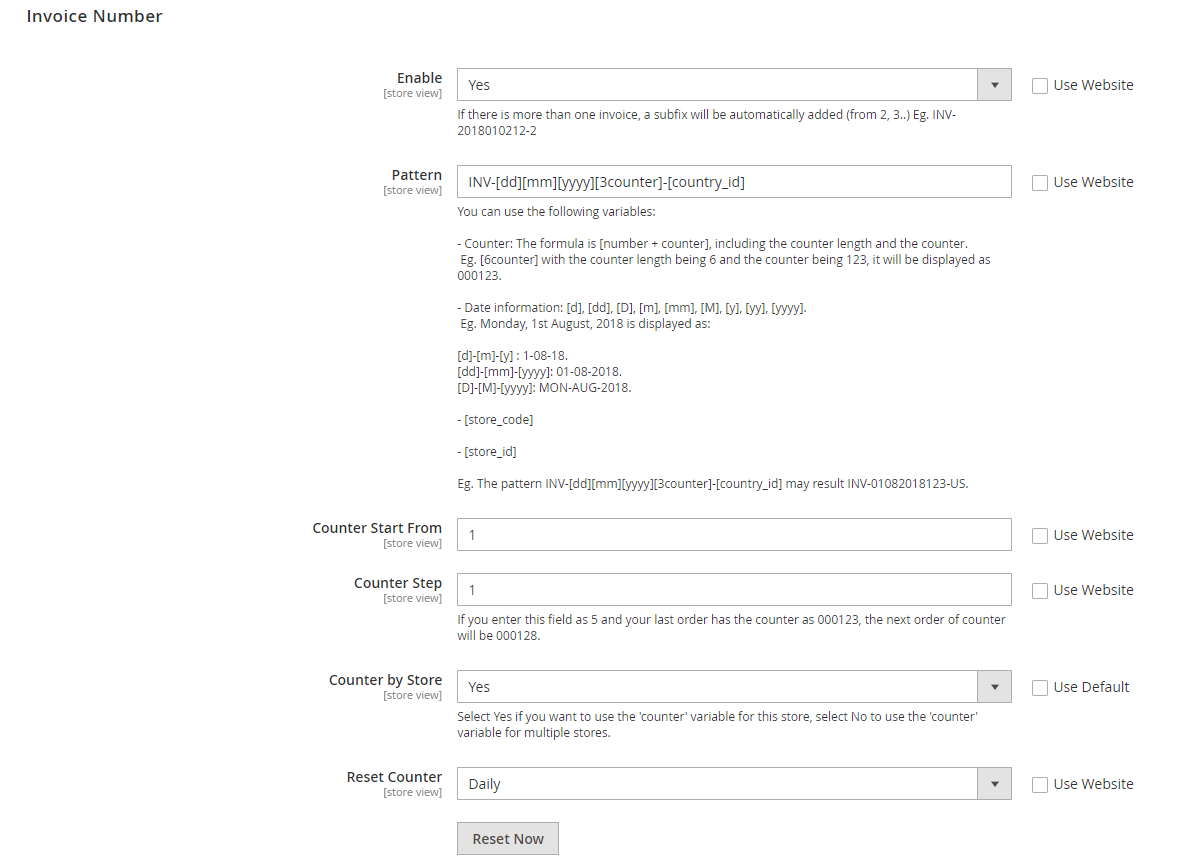Click the Enable dropdown arrow

[994, 85]
